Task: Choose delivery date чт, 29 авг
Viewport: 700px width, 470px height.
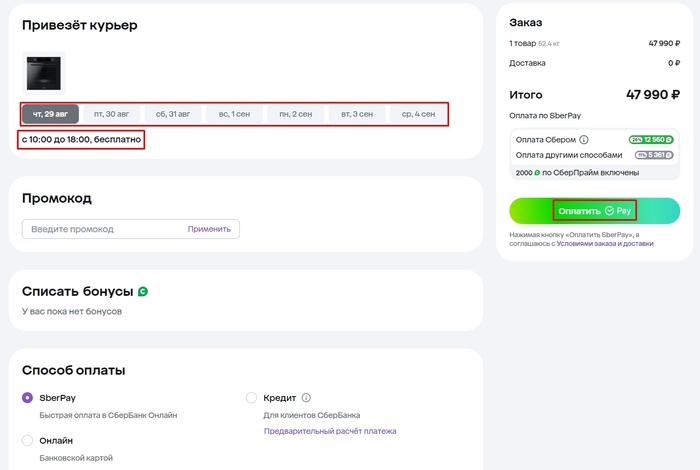Action: click(50, 114)
